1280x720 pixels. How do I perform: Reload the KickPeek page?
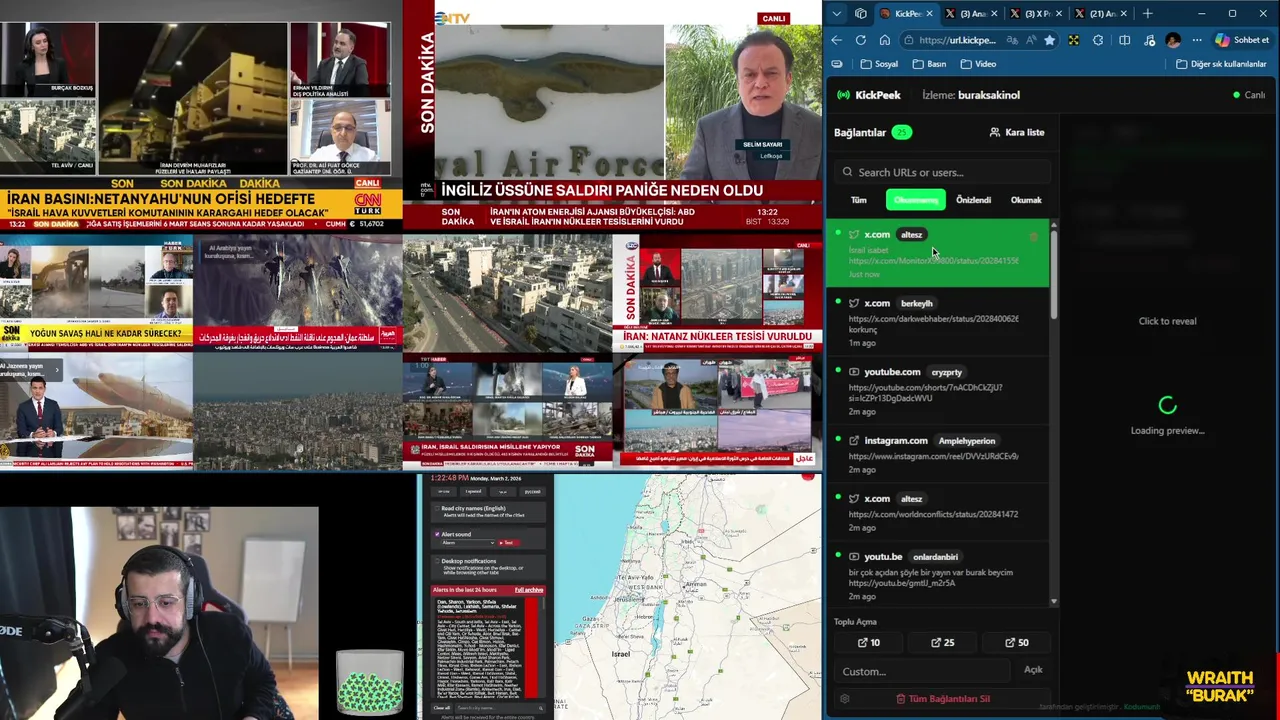point(861,40)
